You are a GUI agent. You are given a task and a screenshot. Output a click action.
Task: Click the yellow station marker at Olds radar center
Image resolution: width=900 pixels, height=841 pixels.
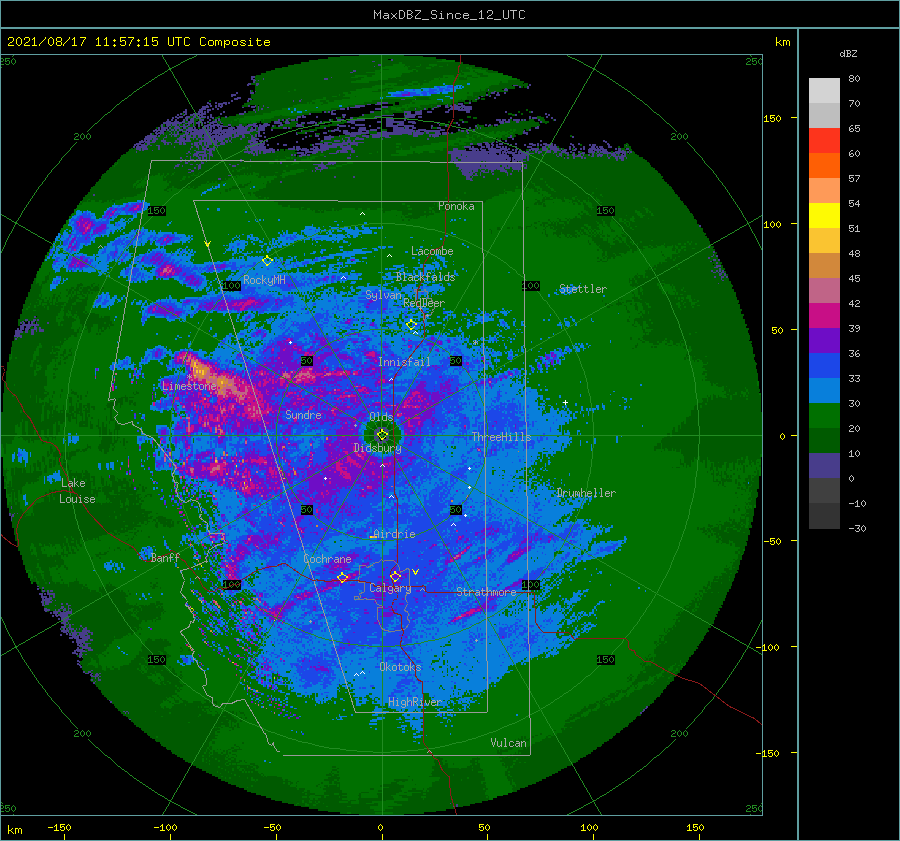pos(382,435)
